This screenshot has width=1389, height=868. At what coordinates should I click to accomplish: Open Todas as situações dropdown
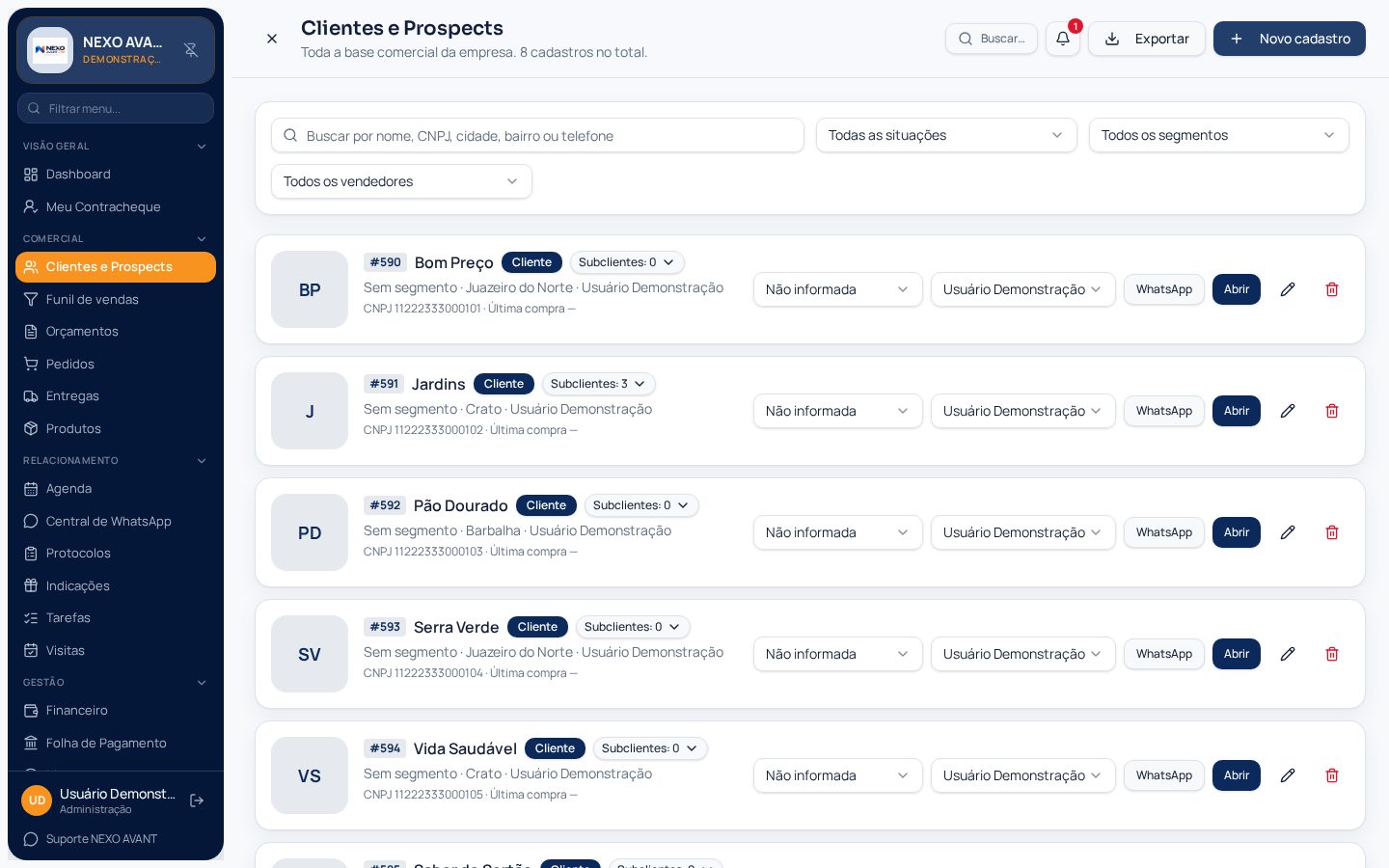945,135
